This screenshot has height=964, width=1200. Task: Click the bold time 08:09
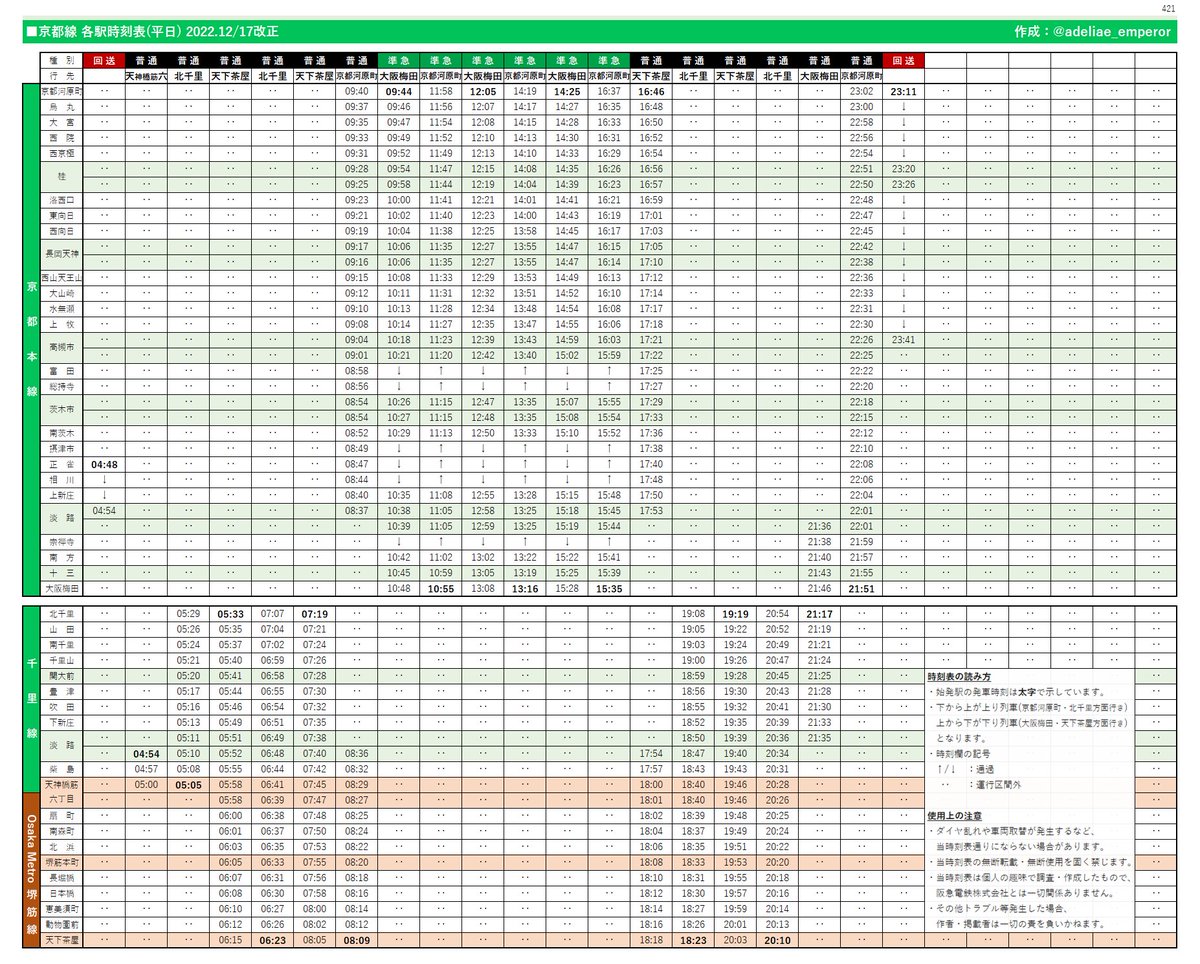coord(357,940)
